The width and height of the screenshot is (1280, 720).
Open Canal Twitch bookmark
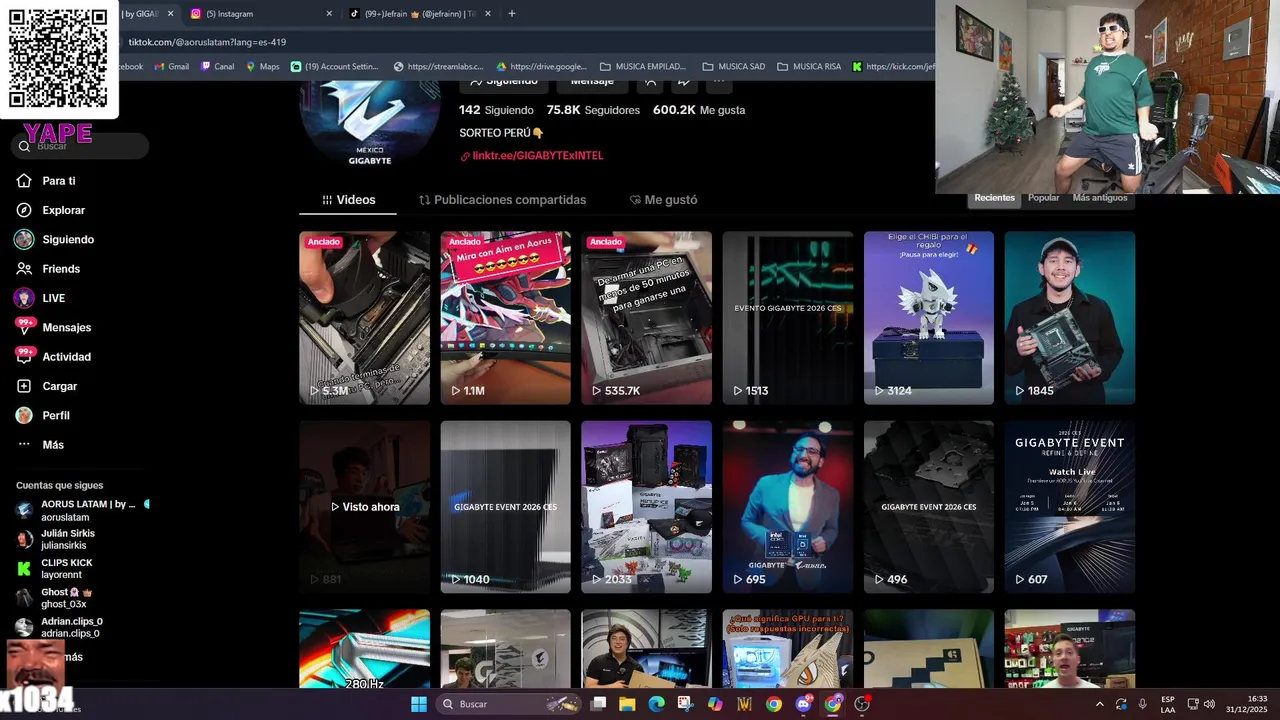point(217,67)
